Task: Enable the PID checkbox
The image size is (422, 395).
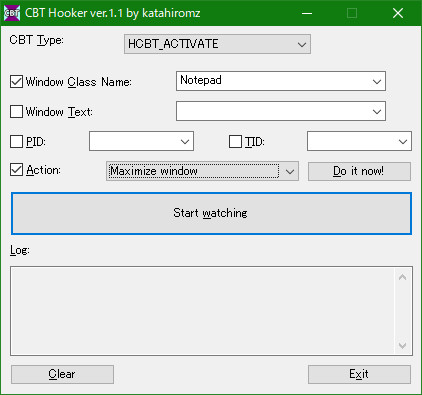Action: [16, 142]
